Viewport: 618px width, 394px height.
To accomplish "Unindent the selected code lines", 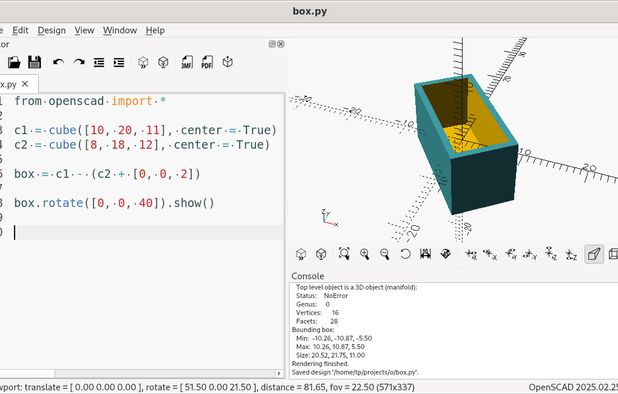I will [99, 62].
